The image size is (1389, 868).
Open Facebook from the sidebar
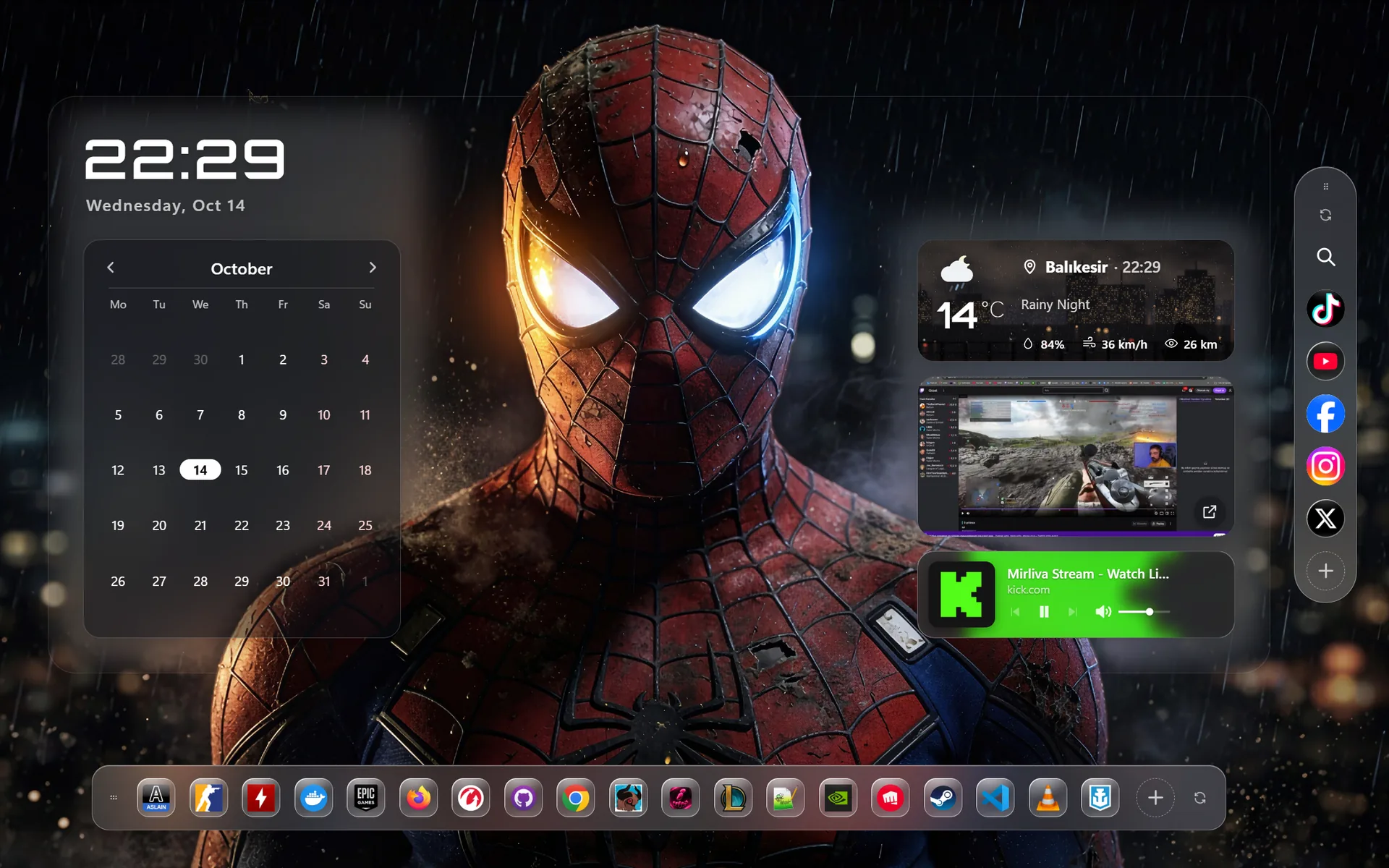[x=1325, y=414]
